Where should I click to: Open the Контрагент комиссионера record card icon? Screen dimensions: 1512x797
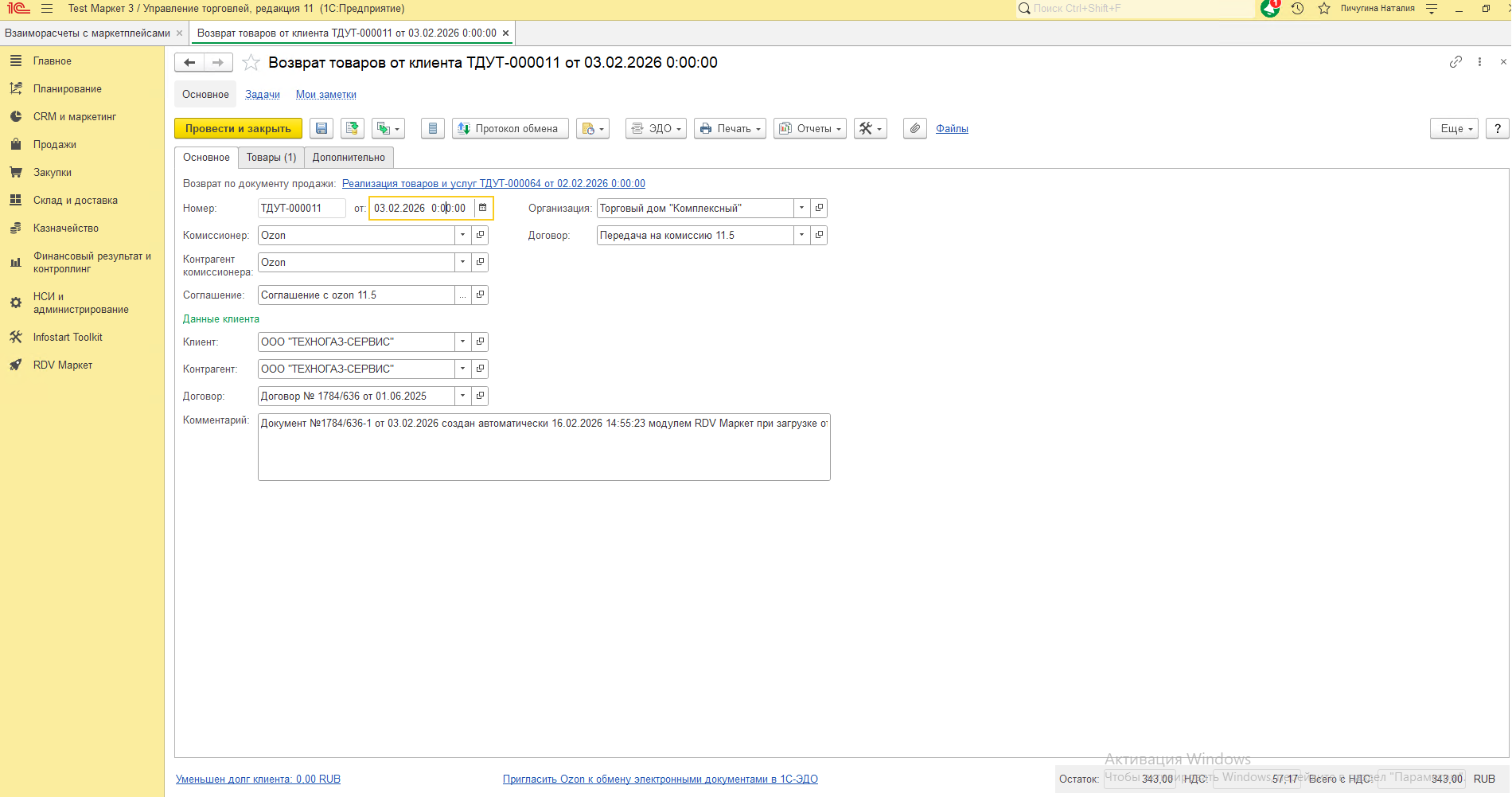pos(480,263)
